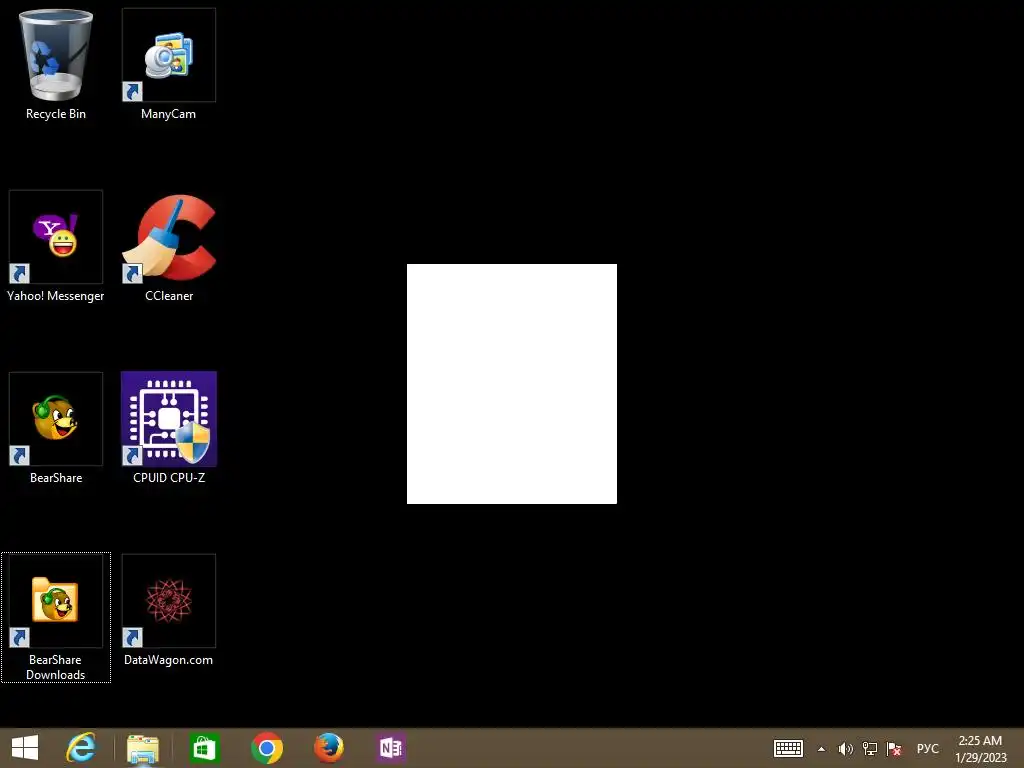Launch Internet Explorer from the taskbar
The height and width of the screenshot is (768, 1024).
click(81, 748)
